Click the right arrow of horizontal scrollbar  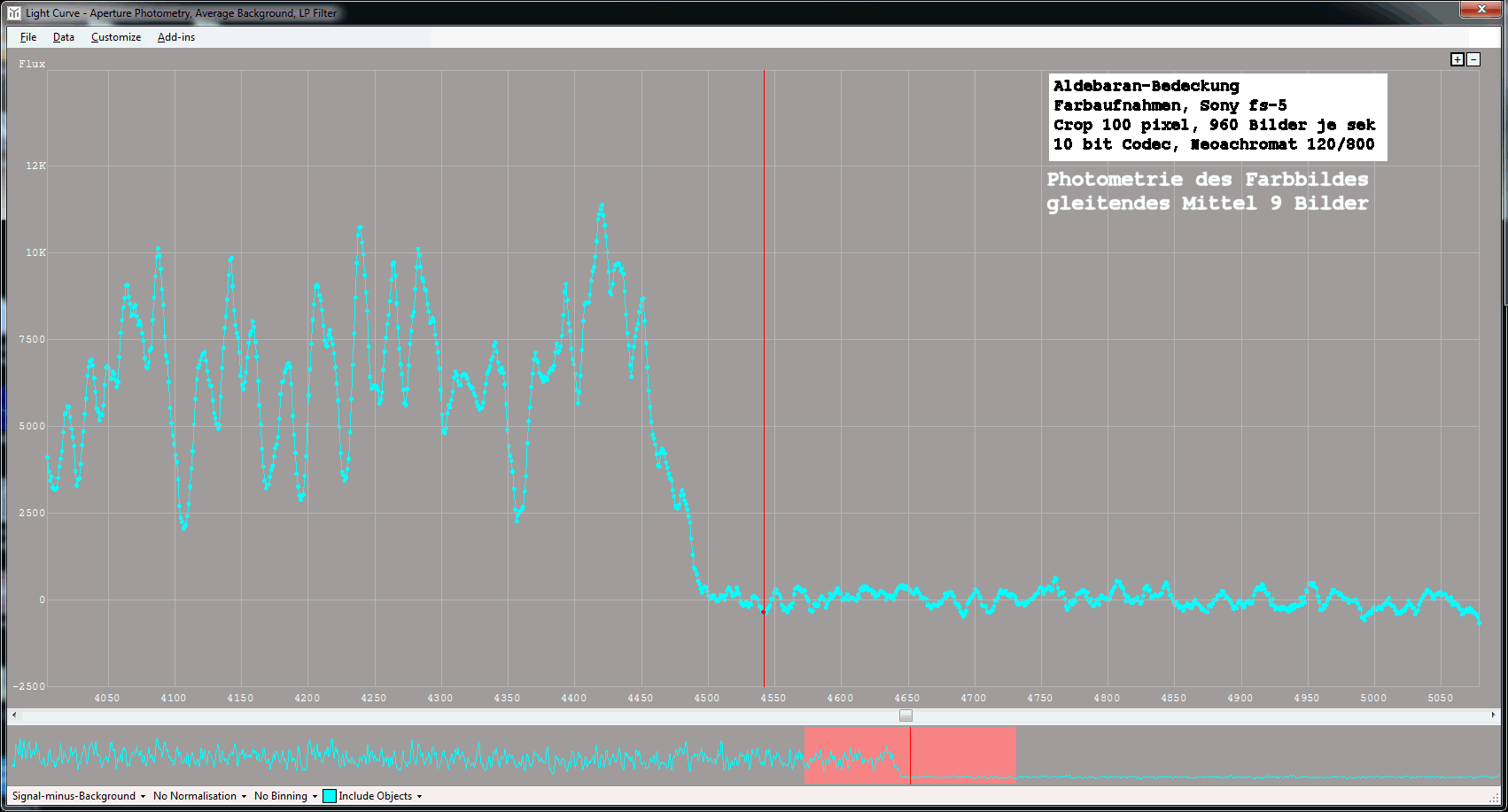(x=1493, y=715)
